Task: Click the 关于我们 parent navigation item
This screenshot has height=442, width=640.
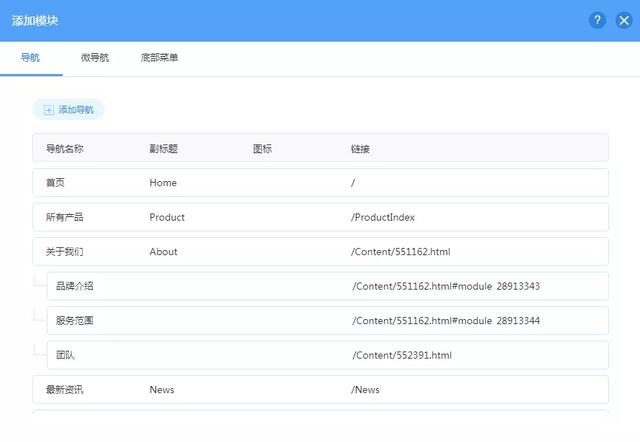Action: [x=64, y=251]
